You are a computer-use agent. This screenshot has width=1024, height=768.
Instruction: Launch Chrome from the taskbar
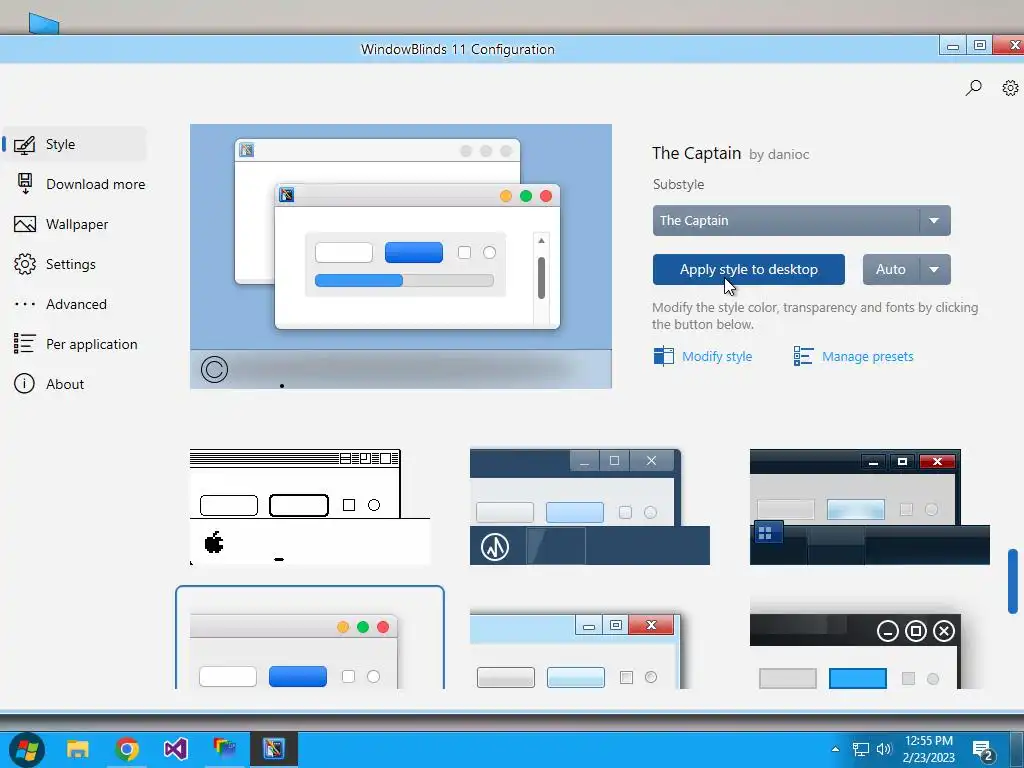click(127, 748)
